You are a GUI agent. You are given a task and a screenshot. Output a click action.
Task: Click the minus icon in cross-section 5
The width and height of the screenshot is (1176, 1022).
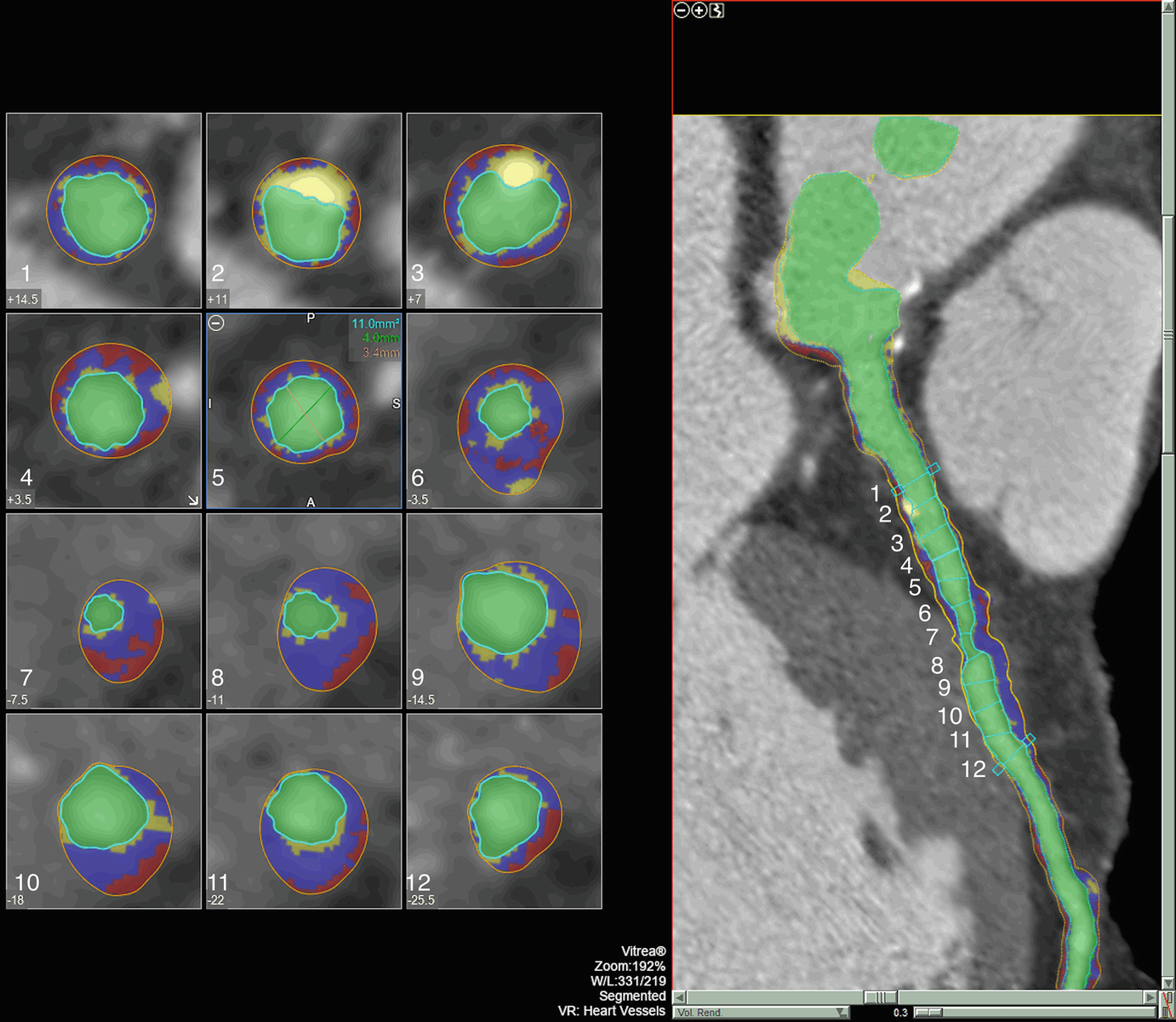(x=217, y=323)
